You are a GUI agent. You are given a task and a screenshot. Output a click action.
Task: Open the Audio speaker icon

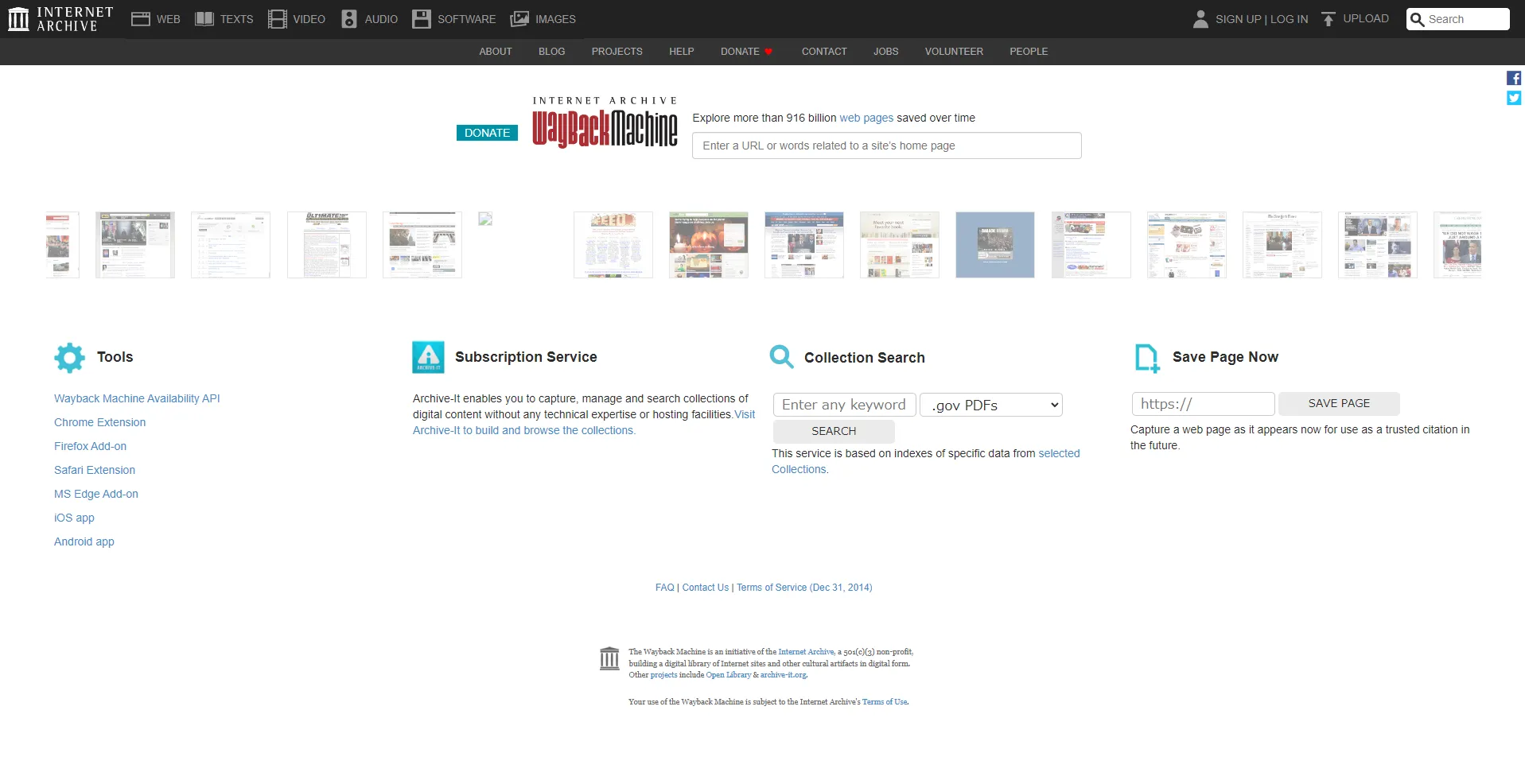[x=349, y=19]
